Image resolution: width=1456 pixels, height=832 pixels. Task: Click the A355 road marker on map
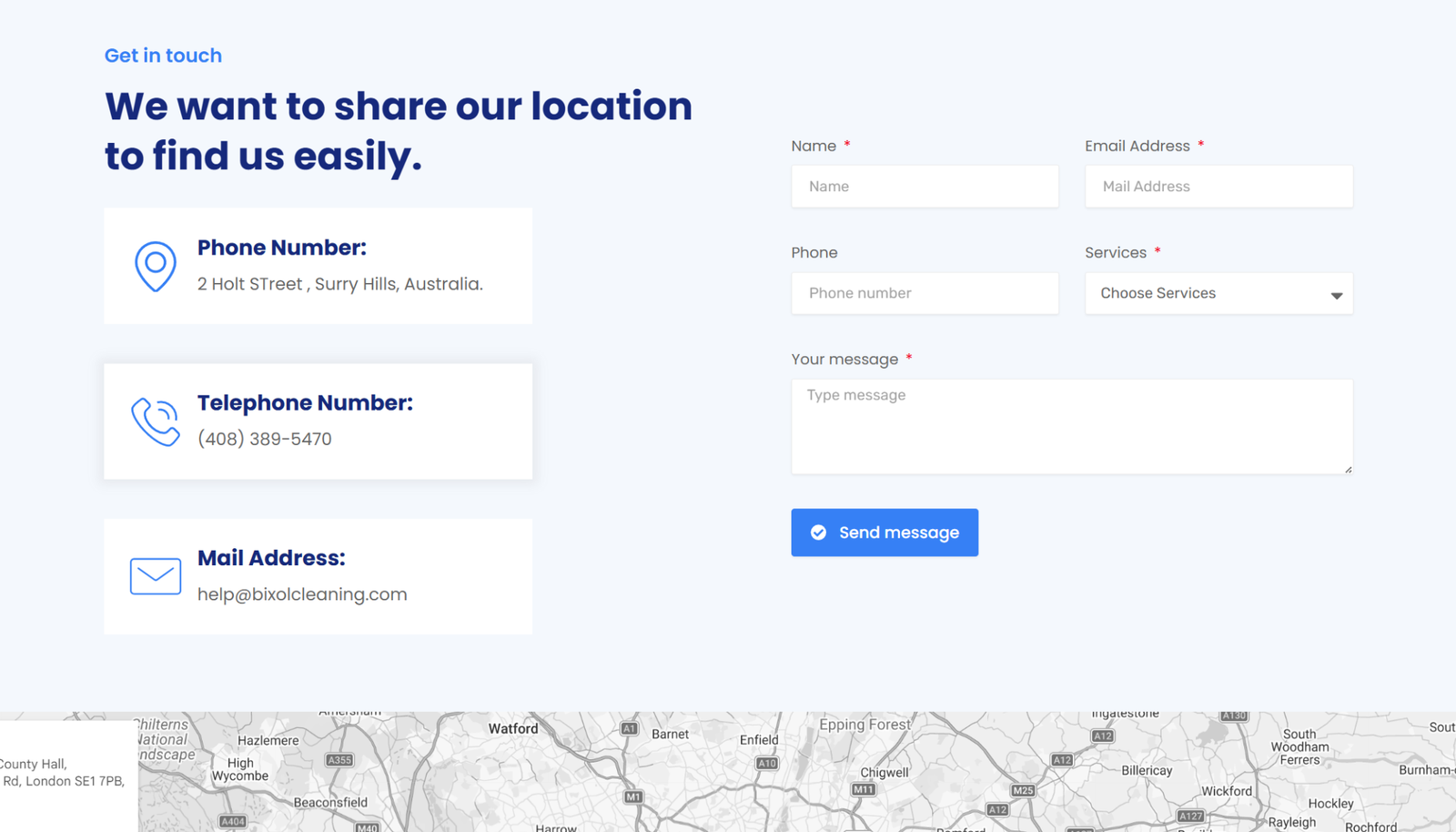click(x=339, y=760)
